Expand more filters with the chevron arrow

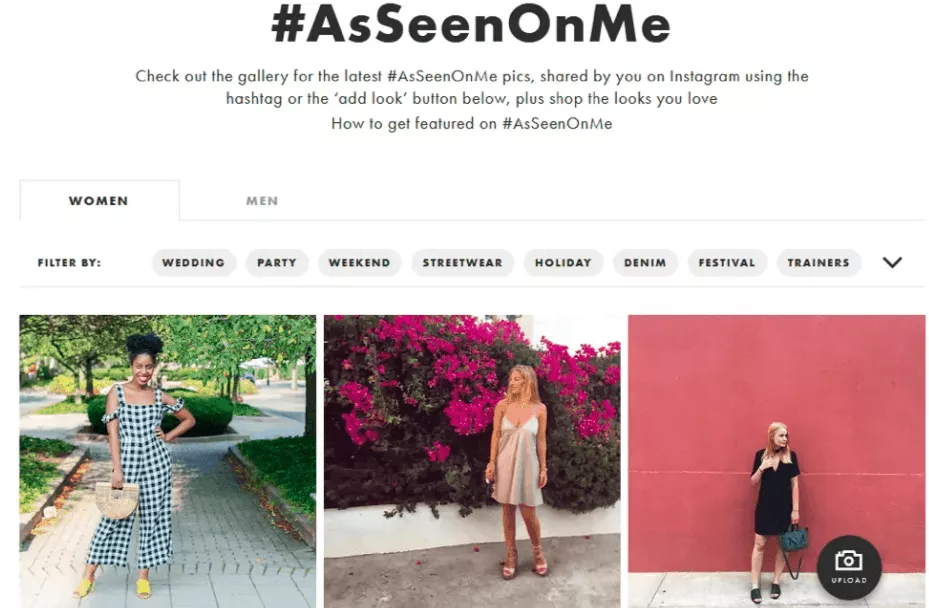point(892,263)
